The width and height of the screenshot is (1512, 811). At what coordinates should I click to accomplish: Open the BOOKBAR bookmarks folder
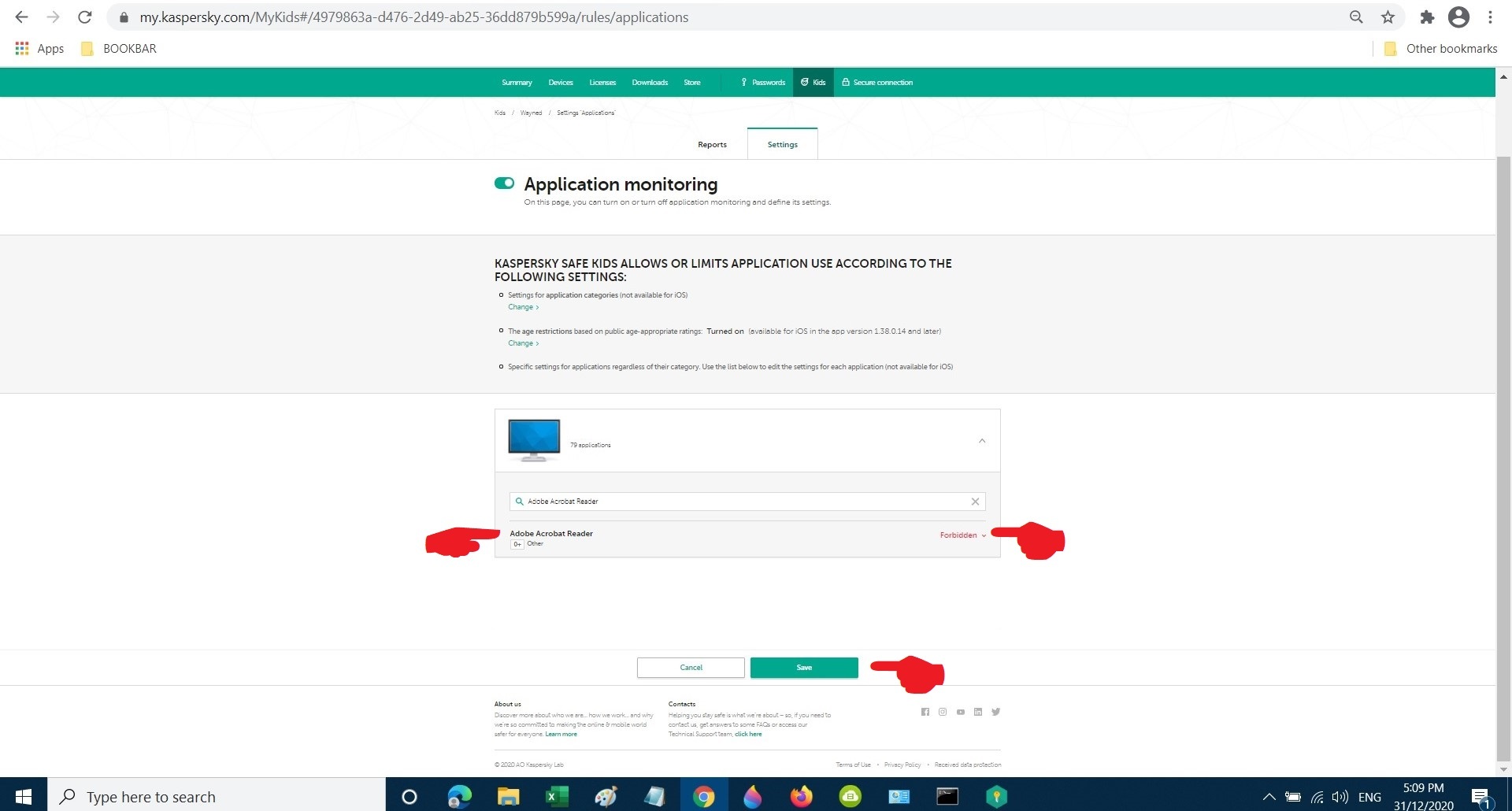[x=119, y=49]
